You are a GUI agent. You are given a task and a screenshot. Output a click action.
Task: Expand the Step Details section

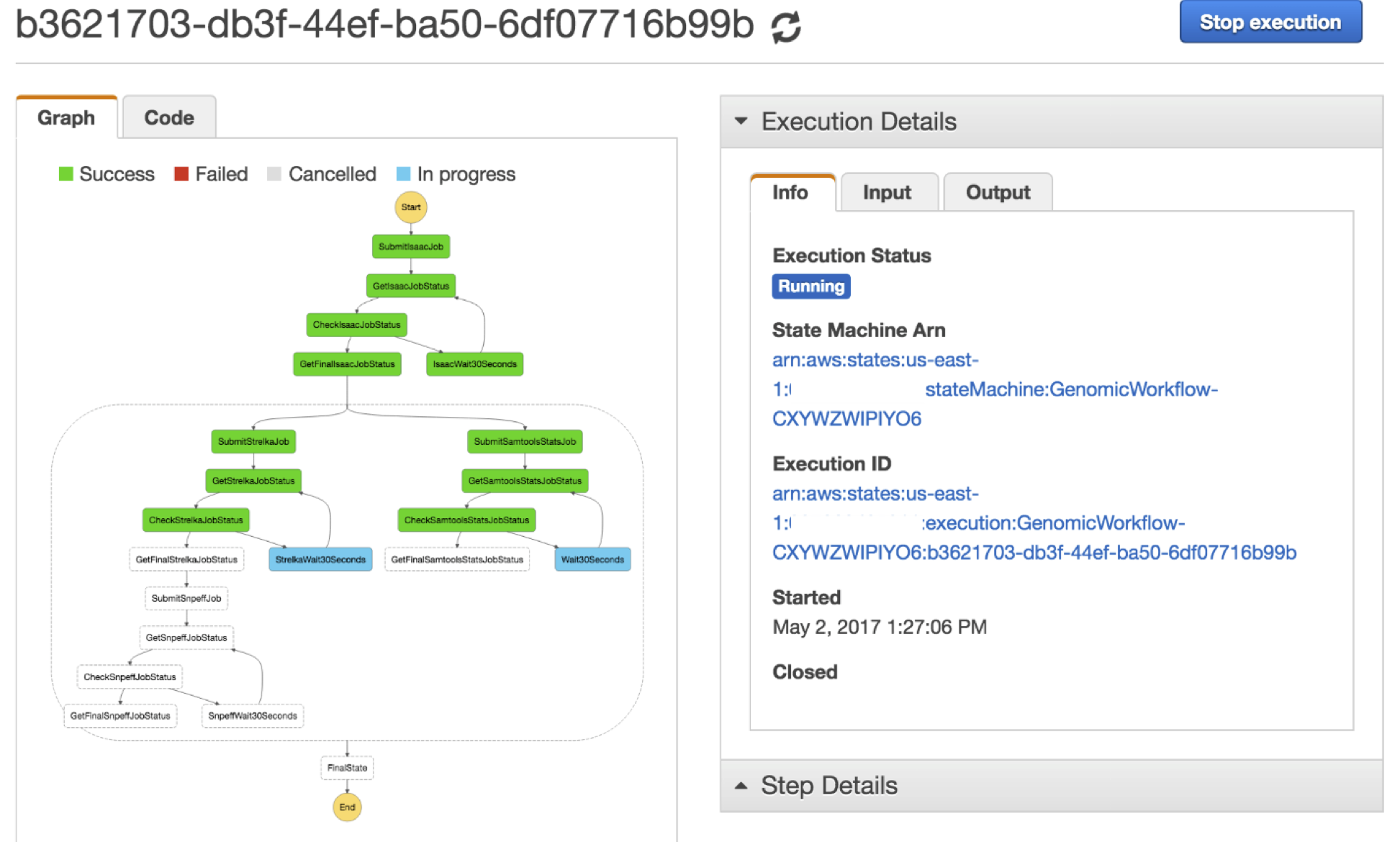point(741,786)
